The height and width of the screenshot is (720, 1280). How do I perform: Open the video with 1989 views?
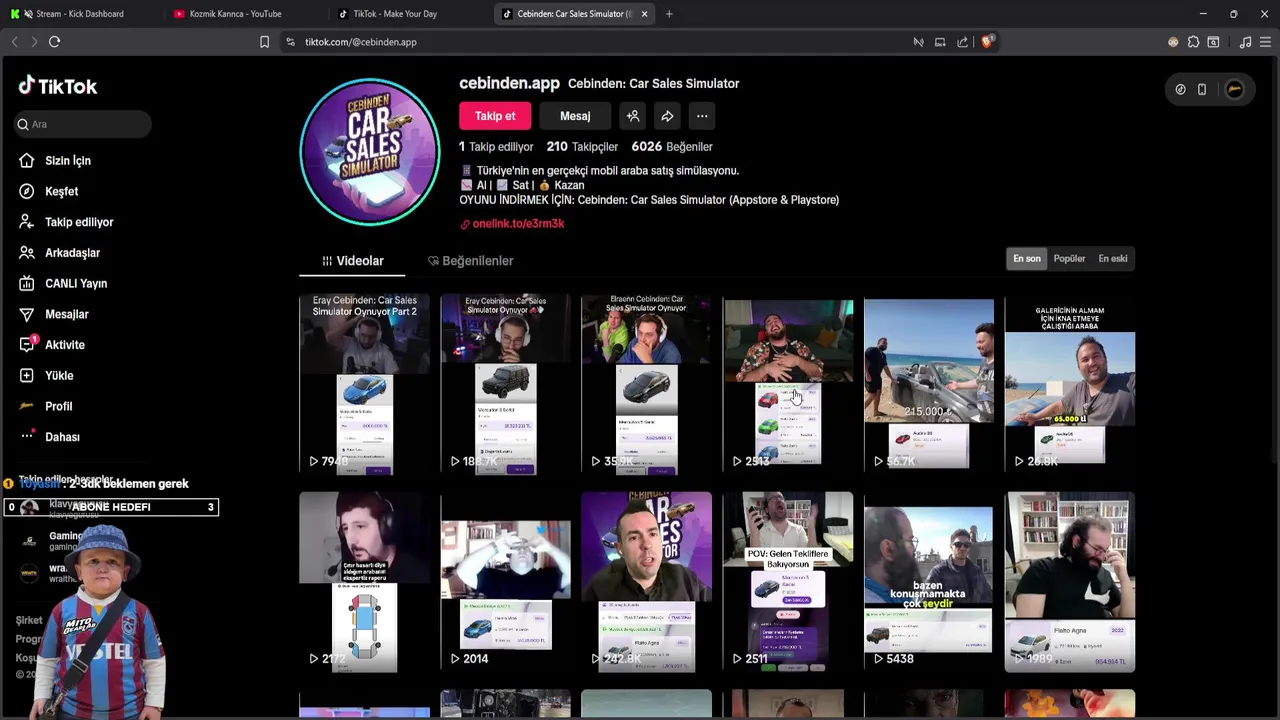click(1070, 582)
